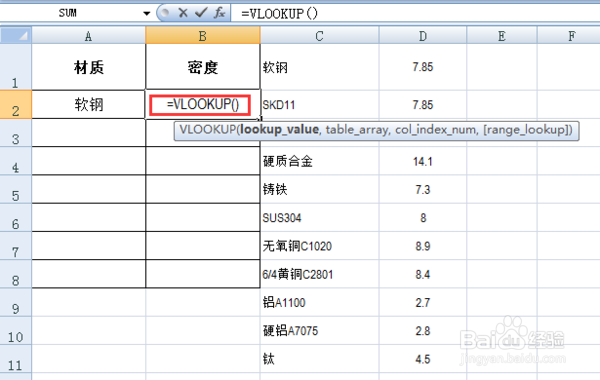Click formula bar containing =VLOOKUP()

415,13
